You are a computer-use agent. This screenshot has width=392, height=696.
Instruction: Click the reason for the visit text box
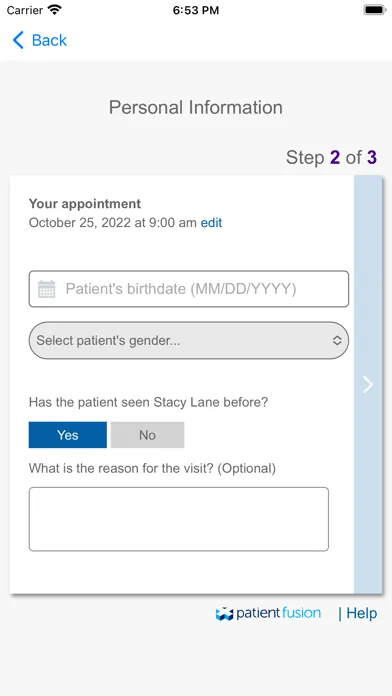click(x=179, y=519)
